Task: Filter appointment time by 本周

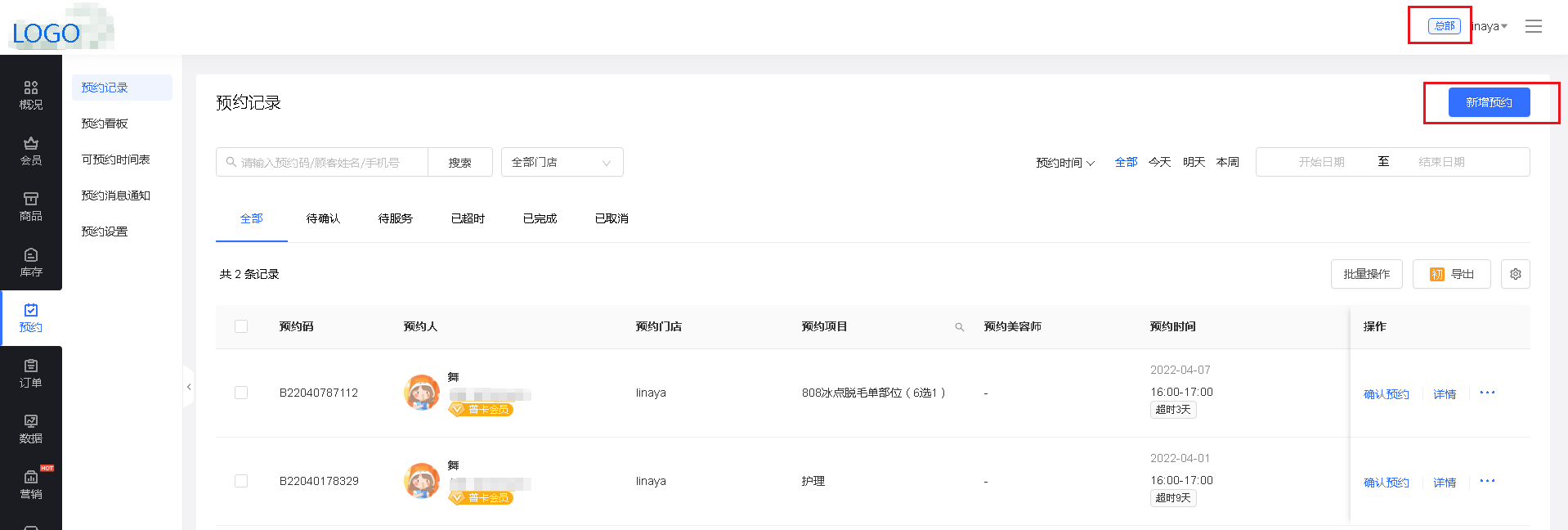Action: pos(1228,162)
